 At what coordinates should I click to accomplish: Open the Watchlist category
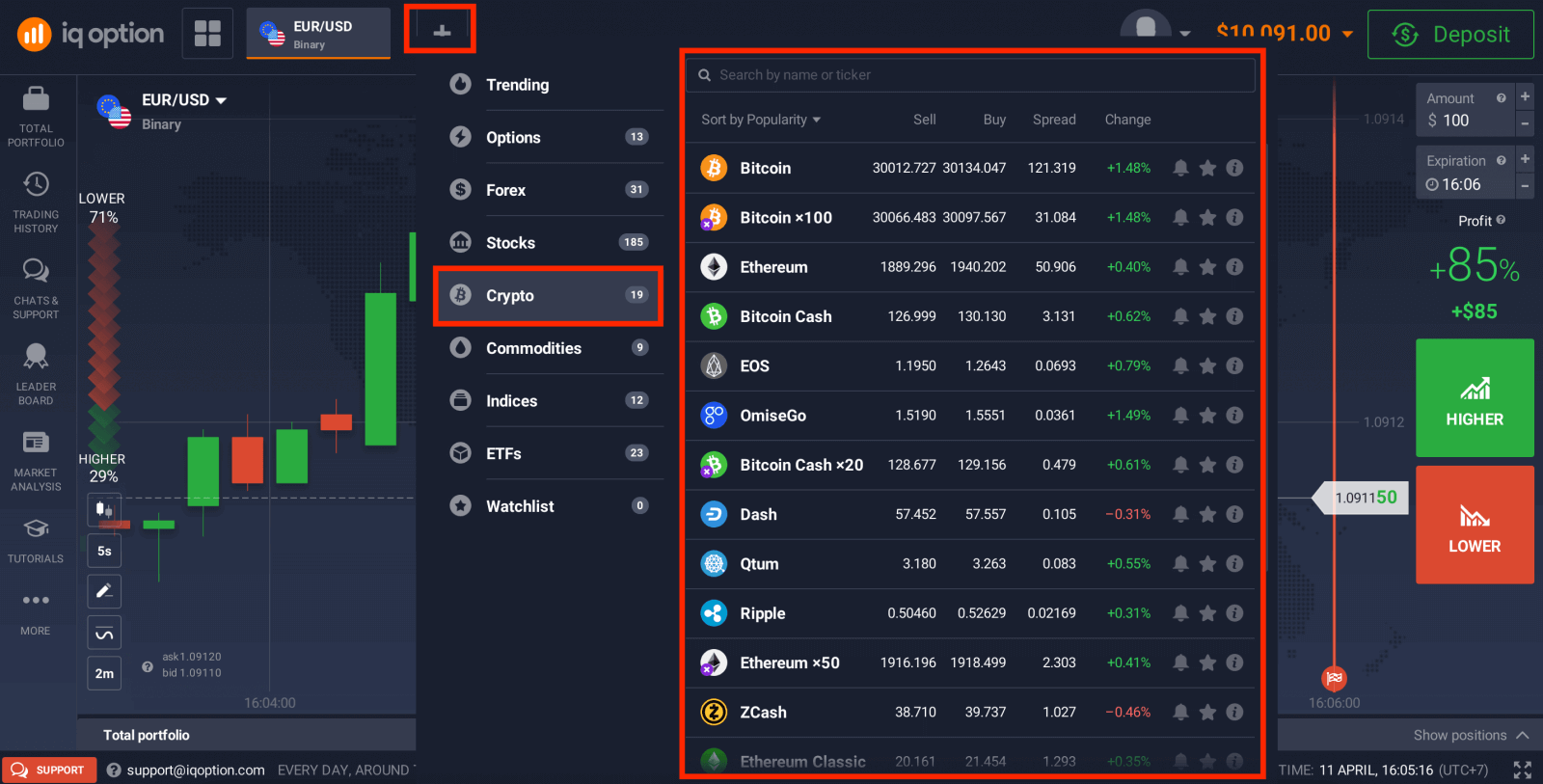pos(550,506)
